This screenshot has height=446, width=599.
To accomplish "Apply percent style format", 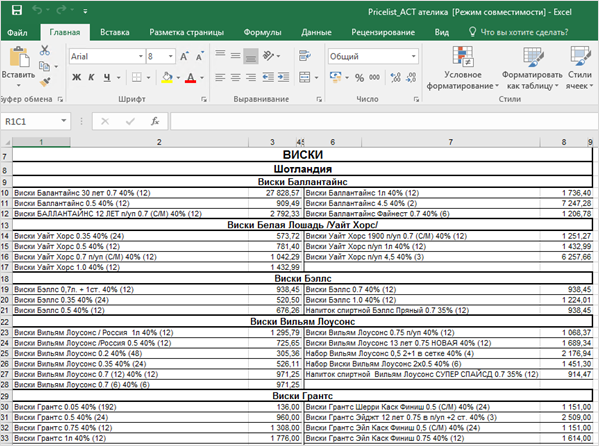I will pos(359,78).
